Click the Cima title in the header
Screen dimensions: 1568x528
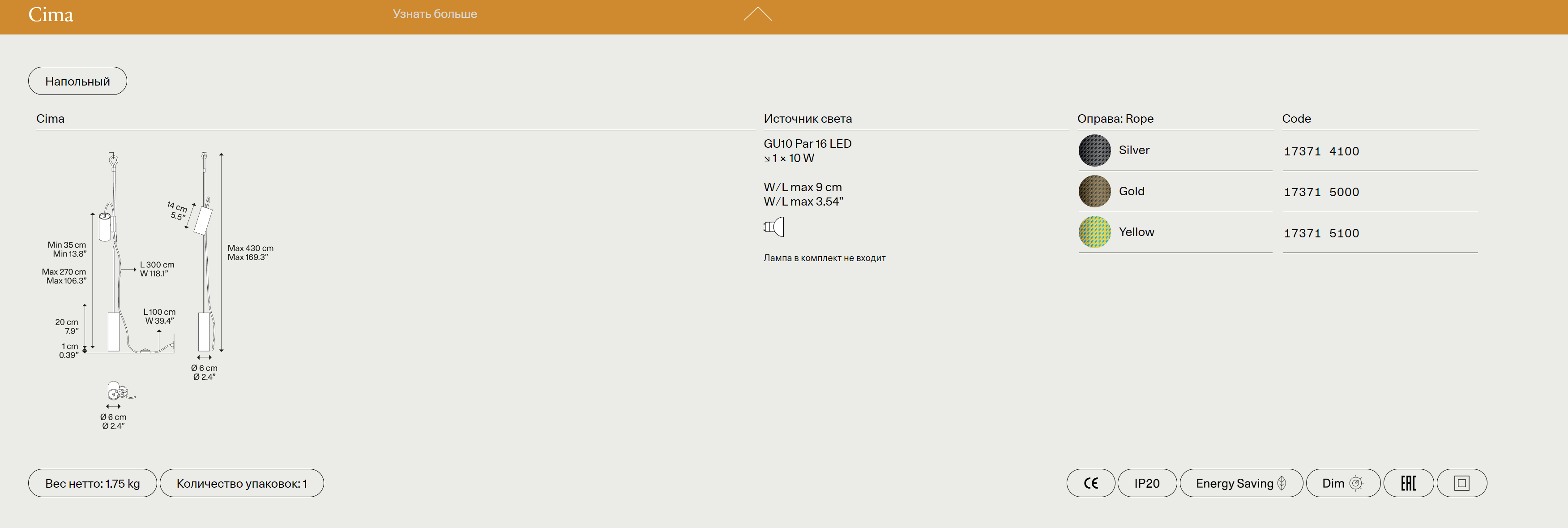tap(51, 15)
